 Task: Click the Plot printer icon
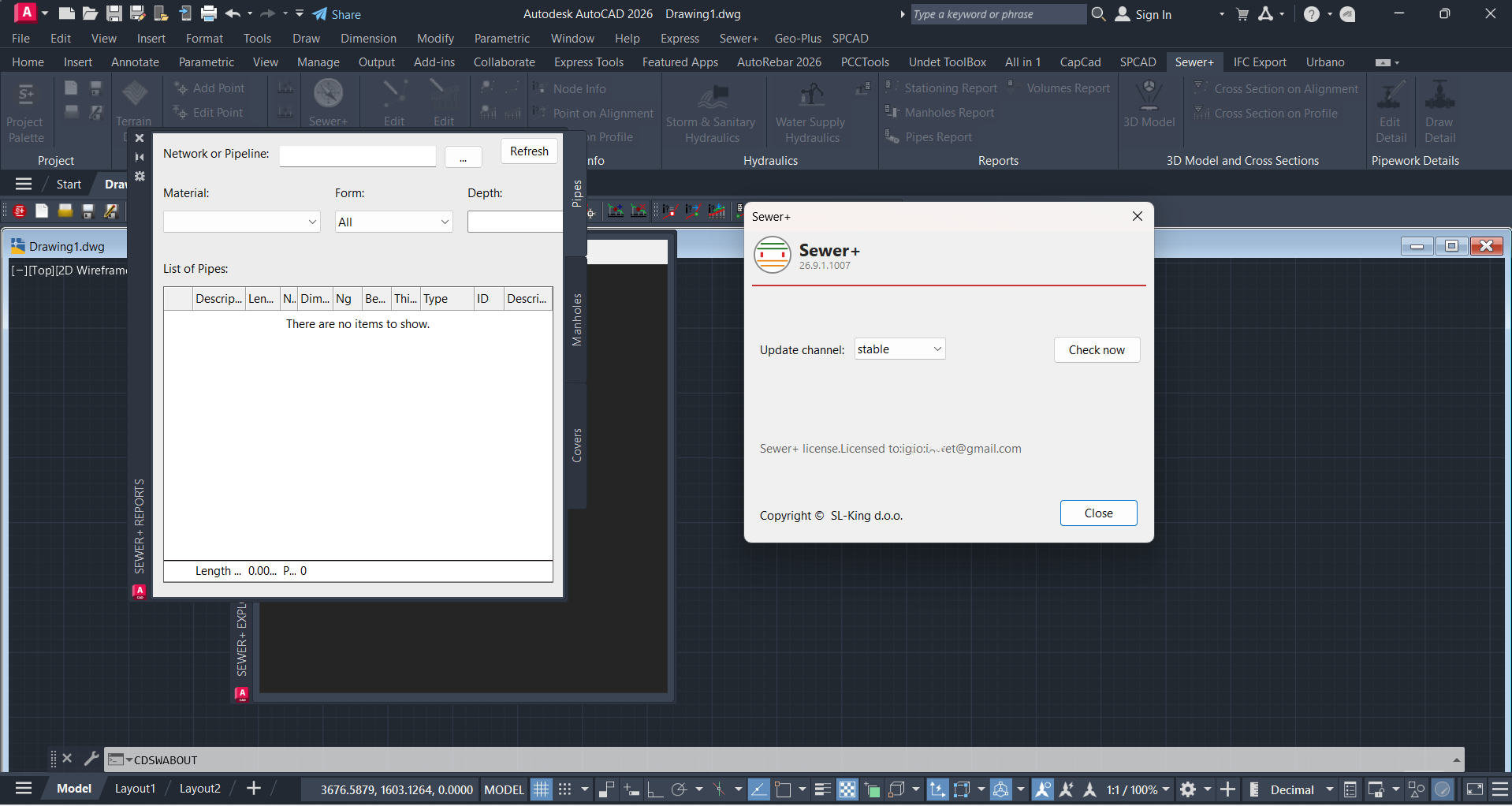coord(208,13)
